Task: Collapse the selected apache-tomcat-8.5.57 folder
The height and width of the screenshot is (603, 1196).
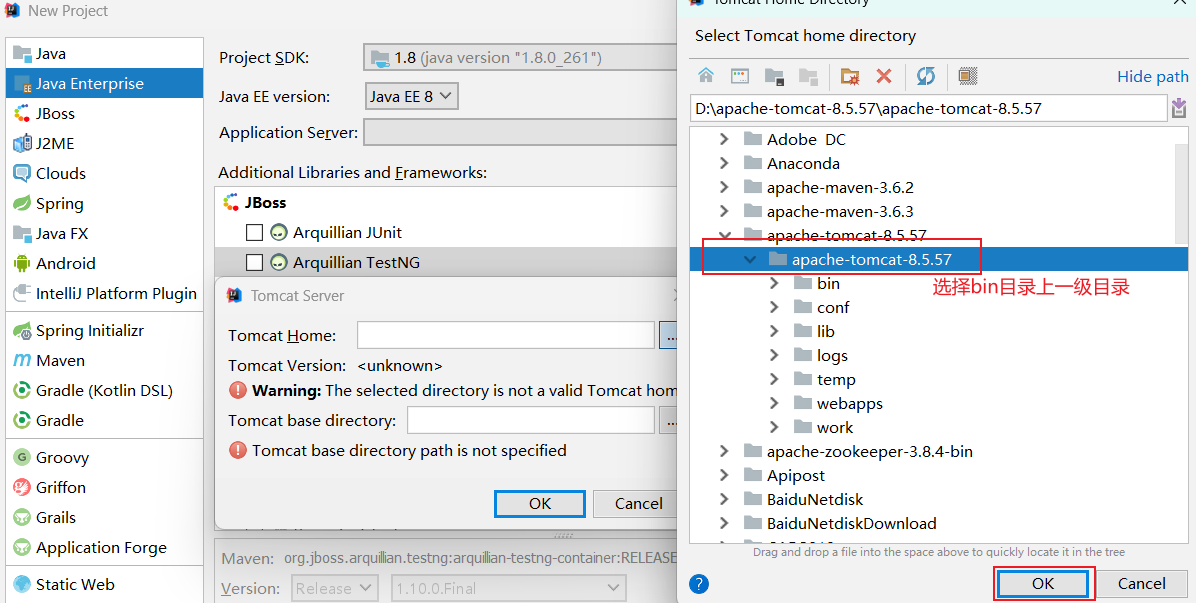Action: click(x=750, y=259)
